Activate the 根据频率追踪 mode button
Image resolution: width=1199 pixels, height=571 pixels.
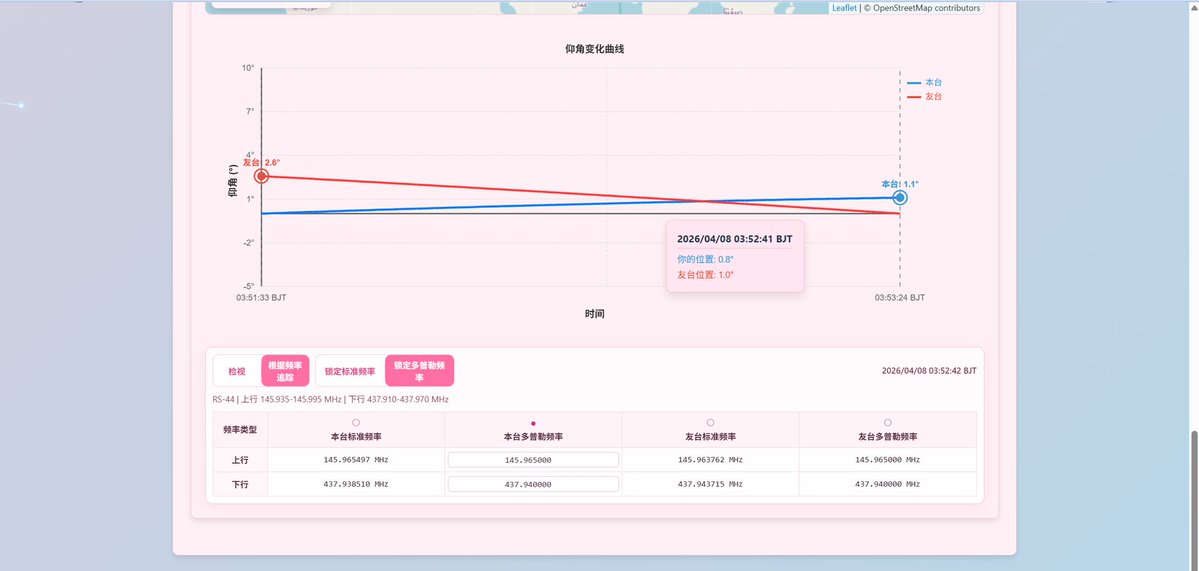[x=285, y=371]
